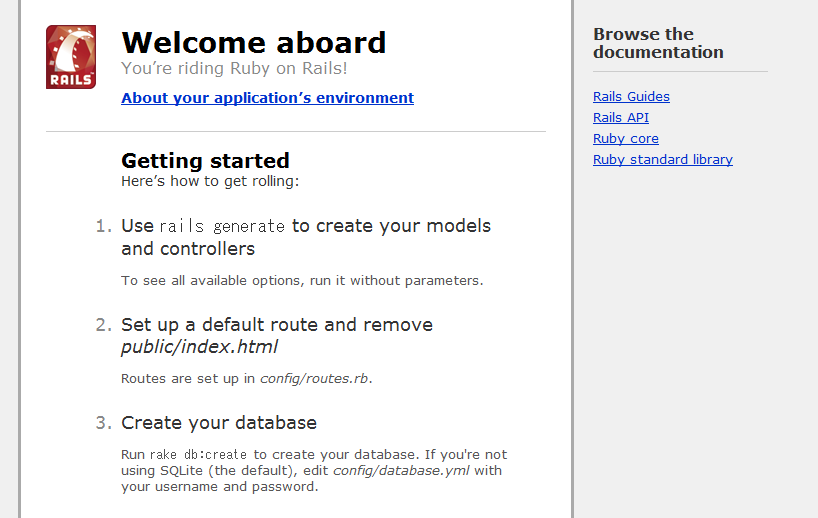Screen dimensions: 818x518
Task: Open the Ruby standard library link
Action: [663, 160]
